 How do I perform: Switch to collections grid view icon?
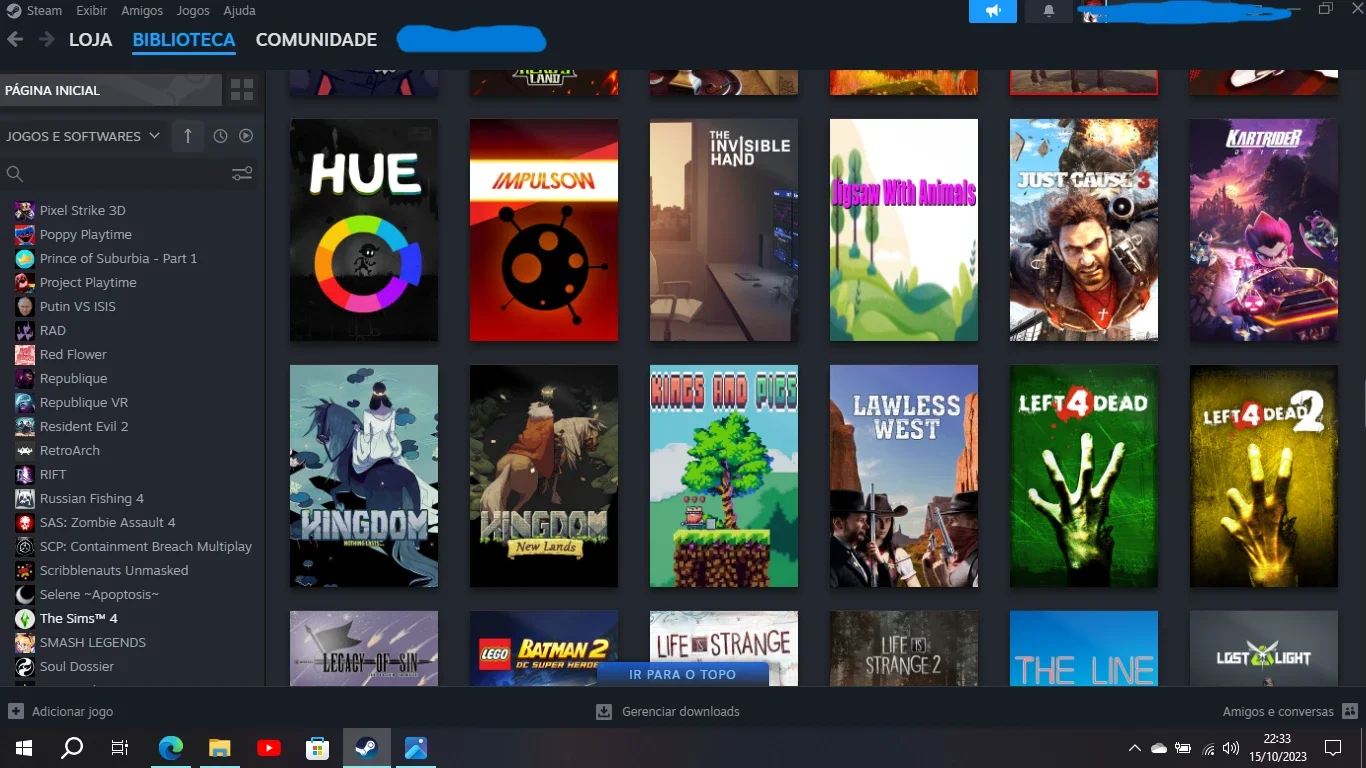click(242, 90)
